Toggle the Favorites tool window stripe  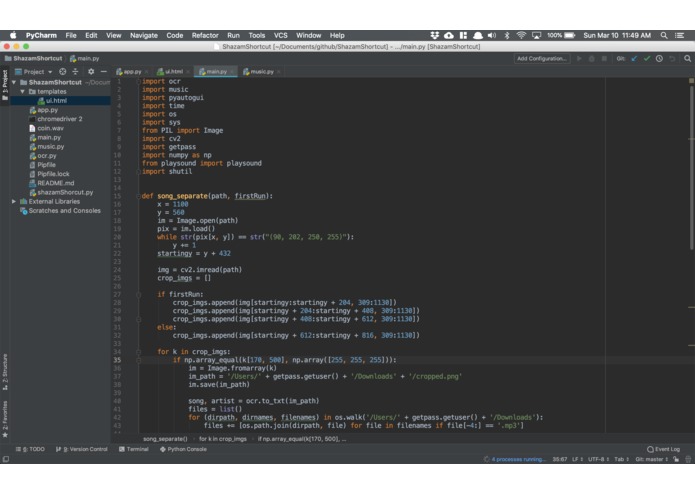[5, 419]
